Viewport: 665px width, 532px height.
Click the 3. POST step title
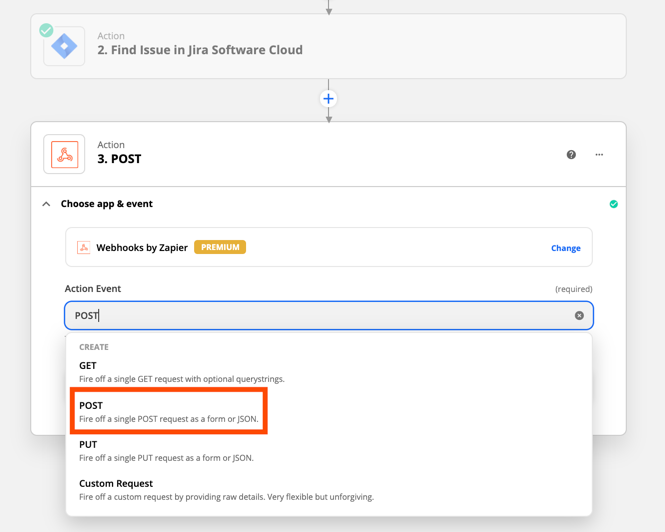[x=119, y=159]
